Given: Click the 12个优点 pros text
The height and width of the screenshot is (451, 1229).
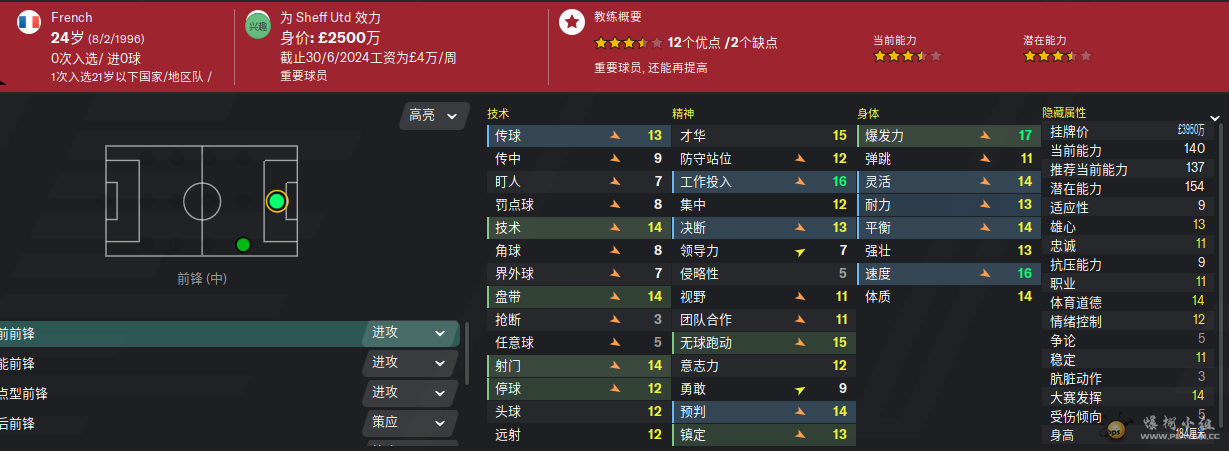Looking at the screenshot, I should (x=700, y=42).
